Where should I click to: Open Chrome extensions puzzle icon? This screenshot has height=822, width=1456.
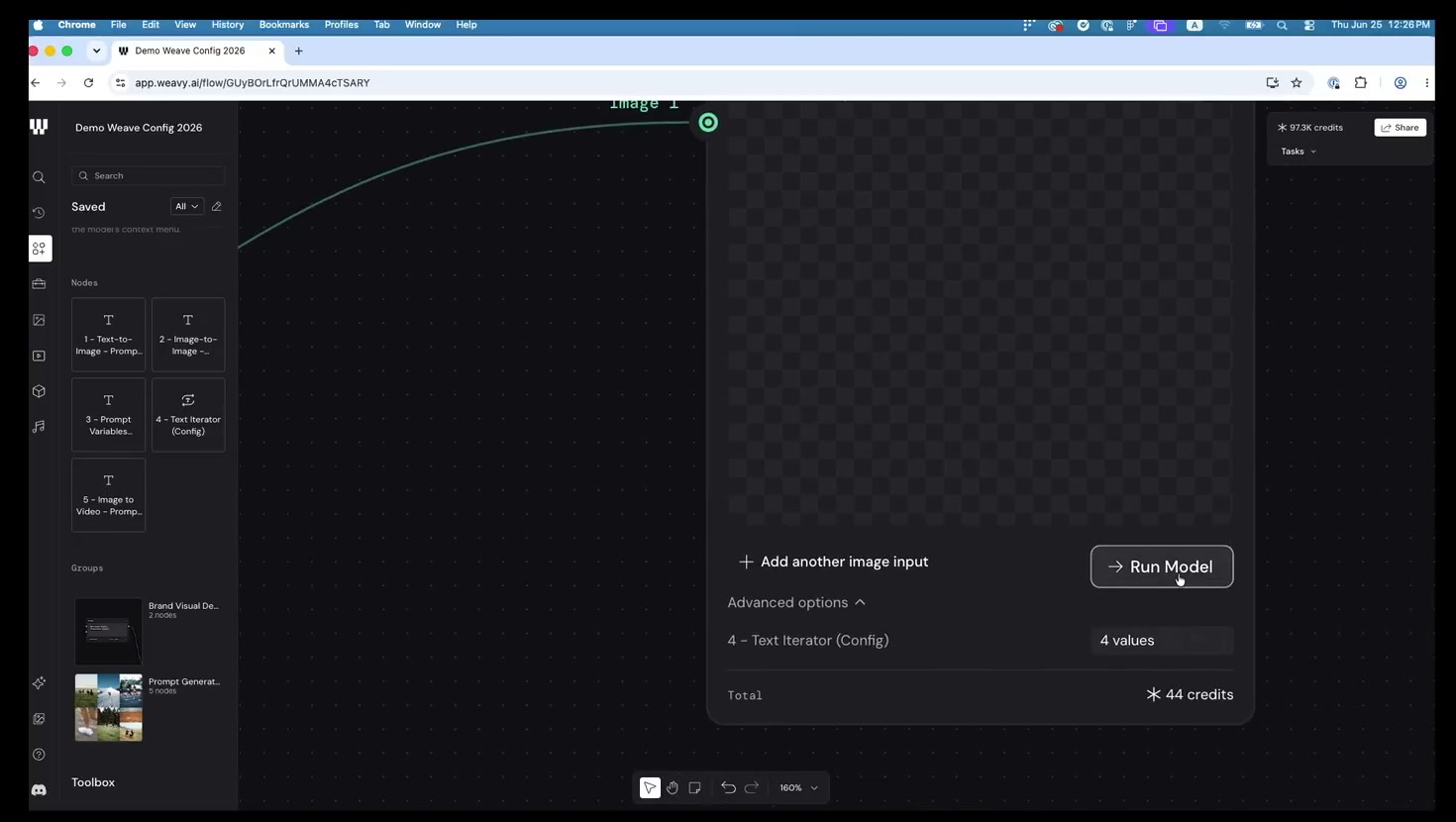1361,83
